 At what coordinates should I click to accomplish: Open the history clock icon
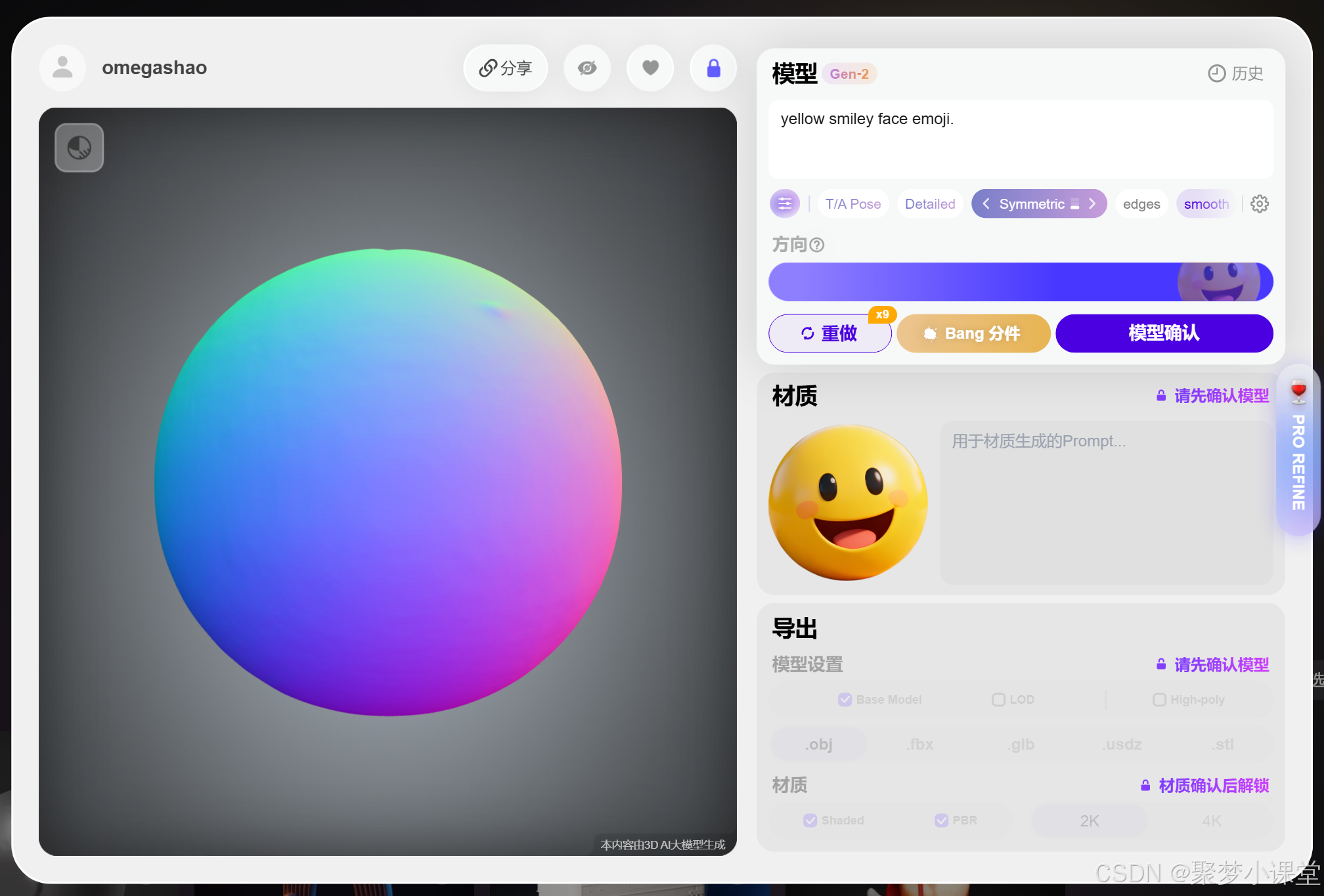(1217, 74)
